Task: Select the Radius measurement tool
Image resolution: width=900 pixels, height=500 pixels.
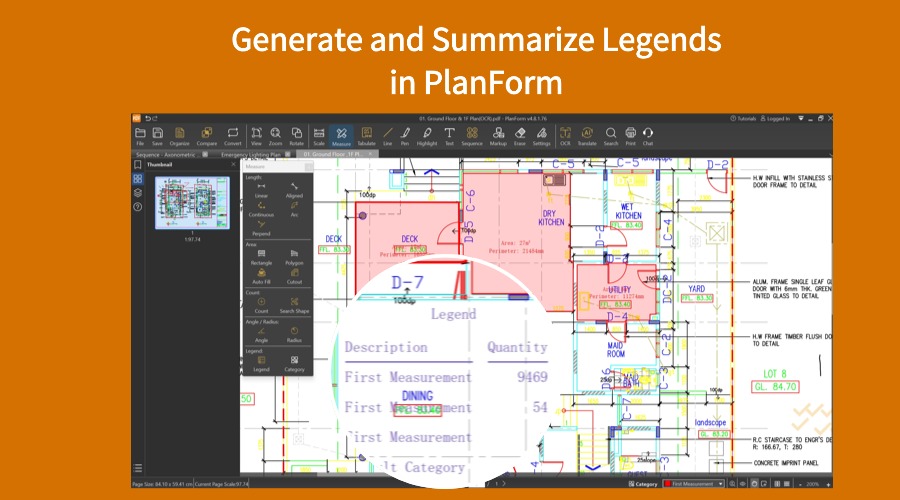Action: coord(294,335)
